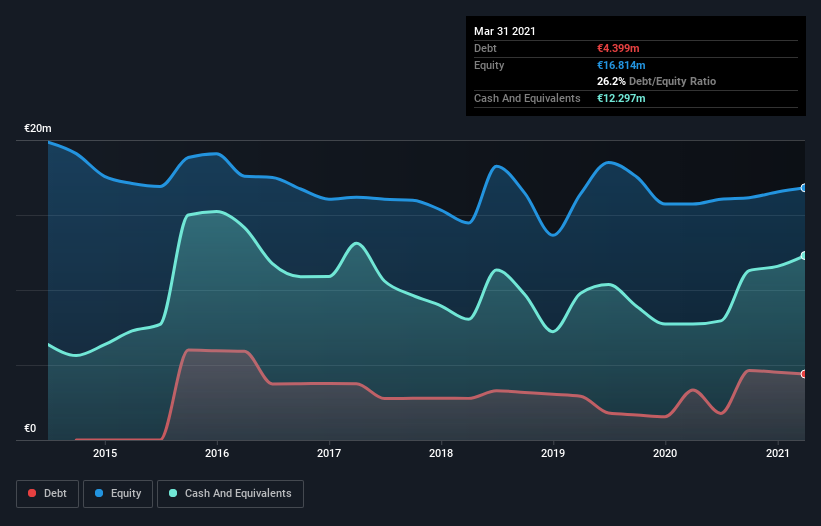Click the 2019 x-axis label
This screenshot has height=526, width=821.
[553, 453]
